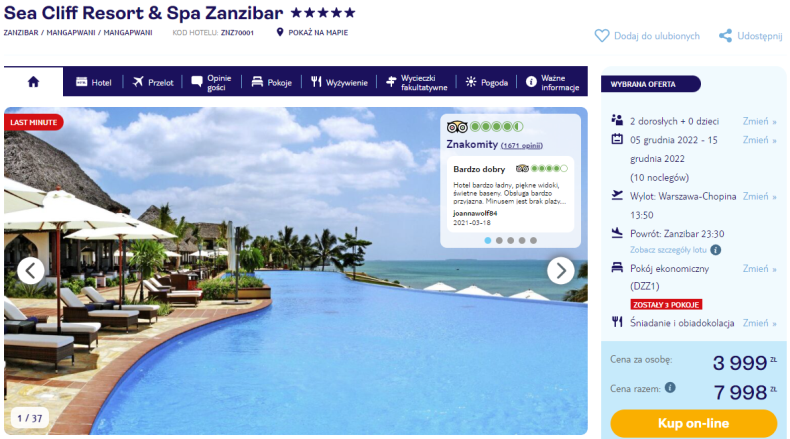Change number of travelers via Zmień
Viewport: 790px width, 439px height.
click(759, 121)
